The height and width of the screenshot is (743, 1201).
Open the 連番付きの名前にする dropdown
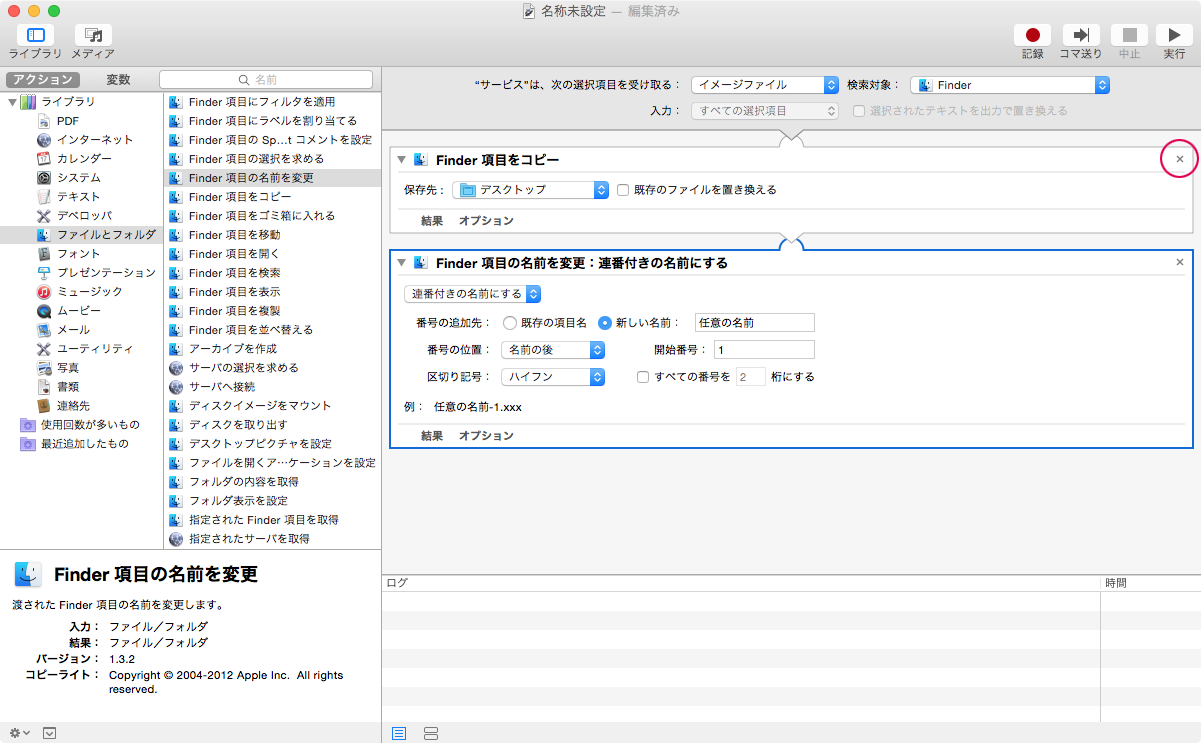click(x=473, y=294)
